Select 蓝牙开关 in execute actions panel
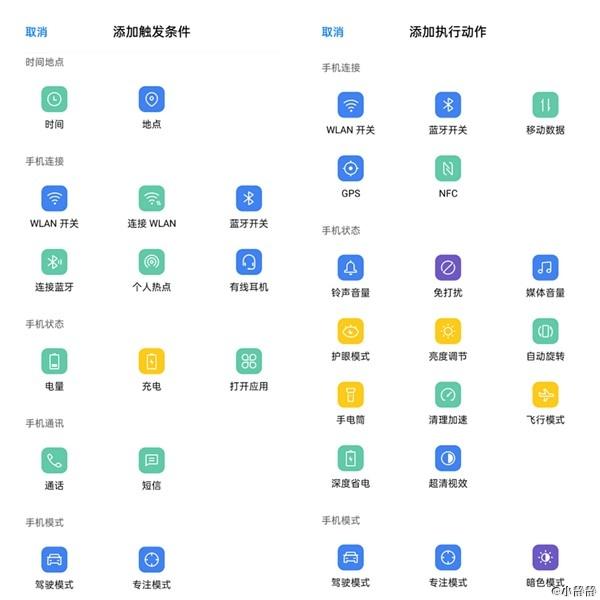Image resolution: width=600 pixels, height=600 pixels. coord(448,105)
